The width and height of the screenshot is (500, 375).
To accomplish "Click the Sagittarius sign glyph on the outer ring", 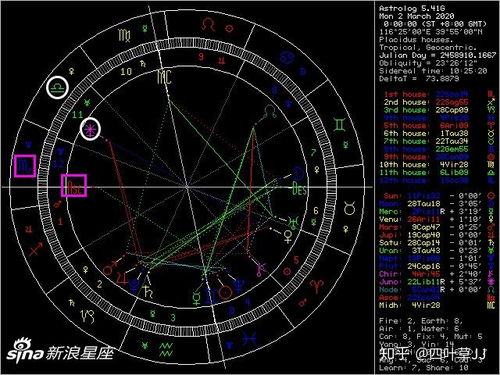I will (36, 249).
